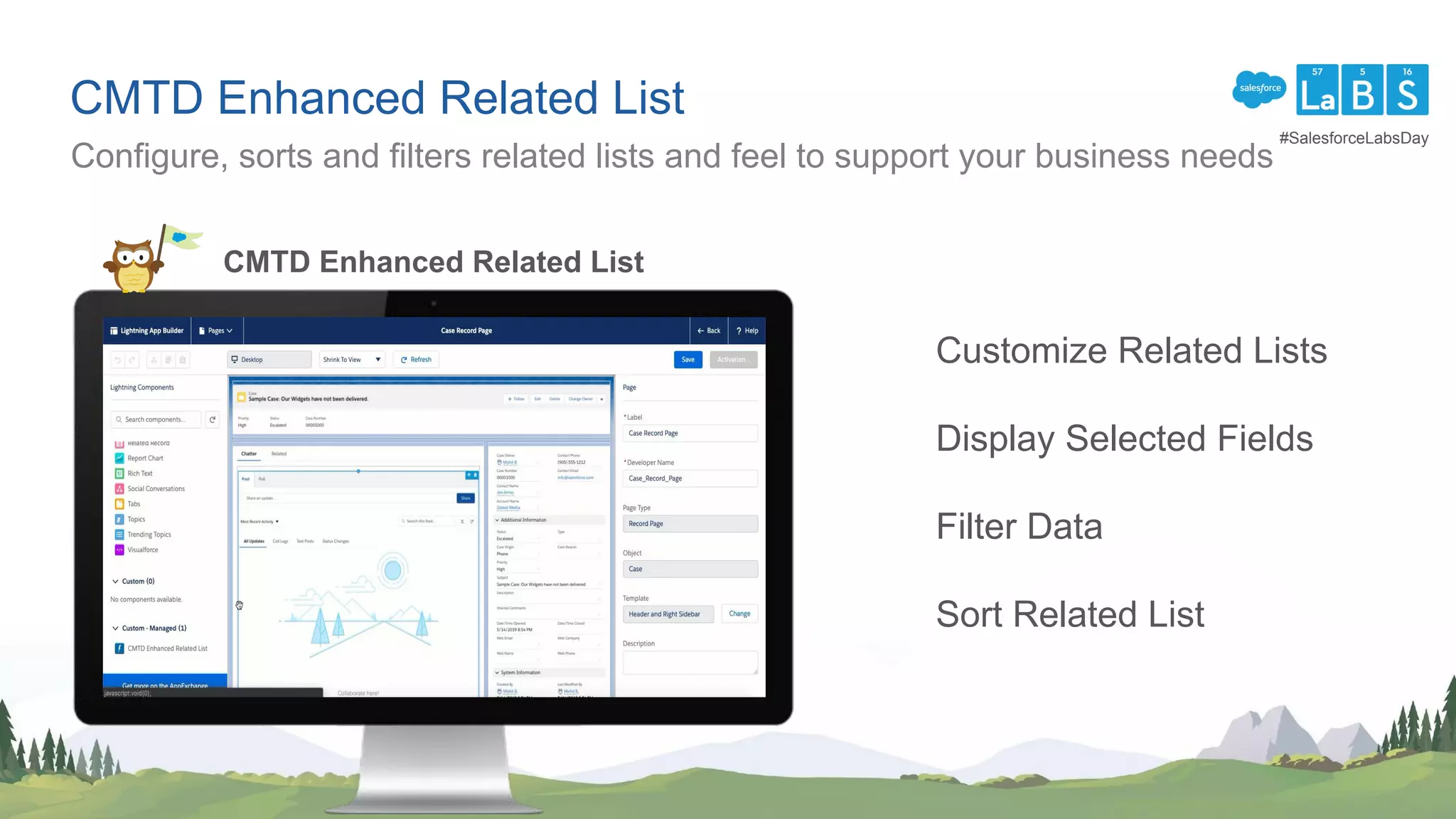Open the Shrink To View dropdown
This screenshot has width=1456, height=819.
[x=352, y=360]
